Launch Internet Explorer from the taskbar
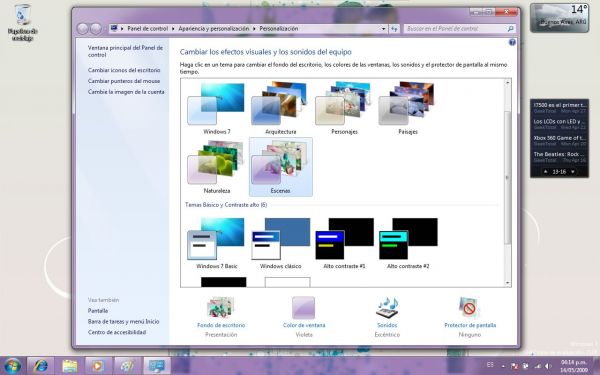This screenshot has height=375, width=600. [41, 366]
